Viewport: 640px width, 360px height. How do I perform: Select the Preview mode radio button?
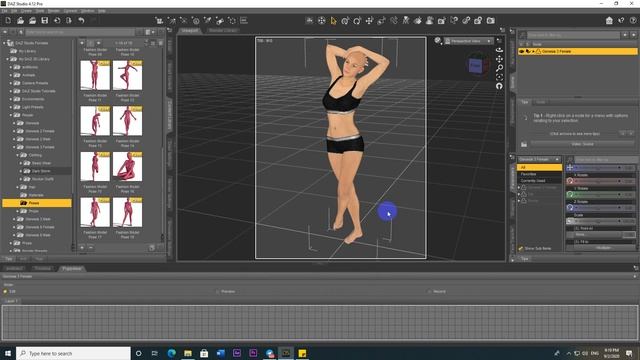click(x=218, y=291)
